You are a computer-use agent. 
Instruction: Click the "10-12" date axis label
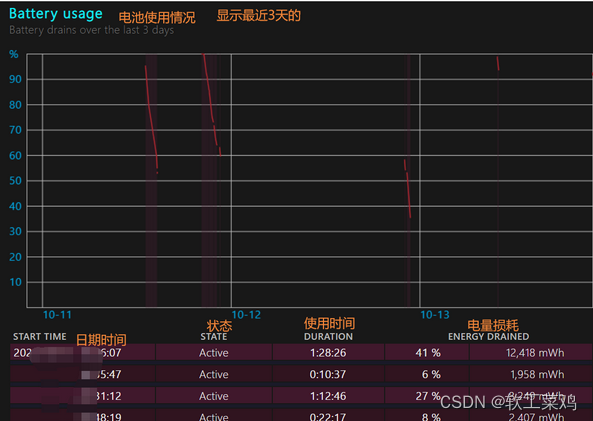[246, 315]
